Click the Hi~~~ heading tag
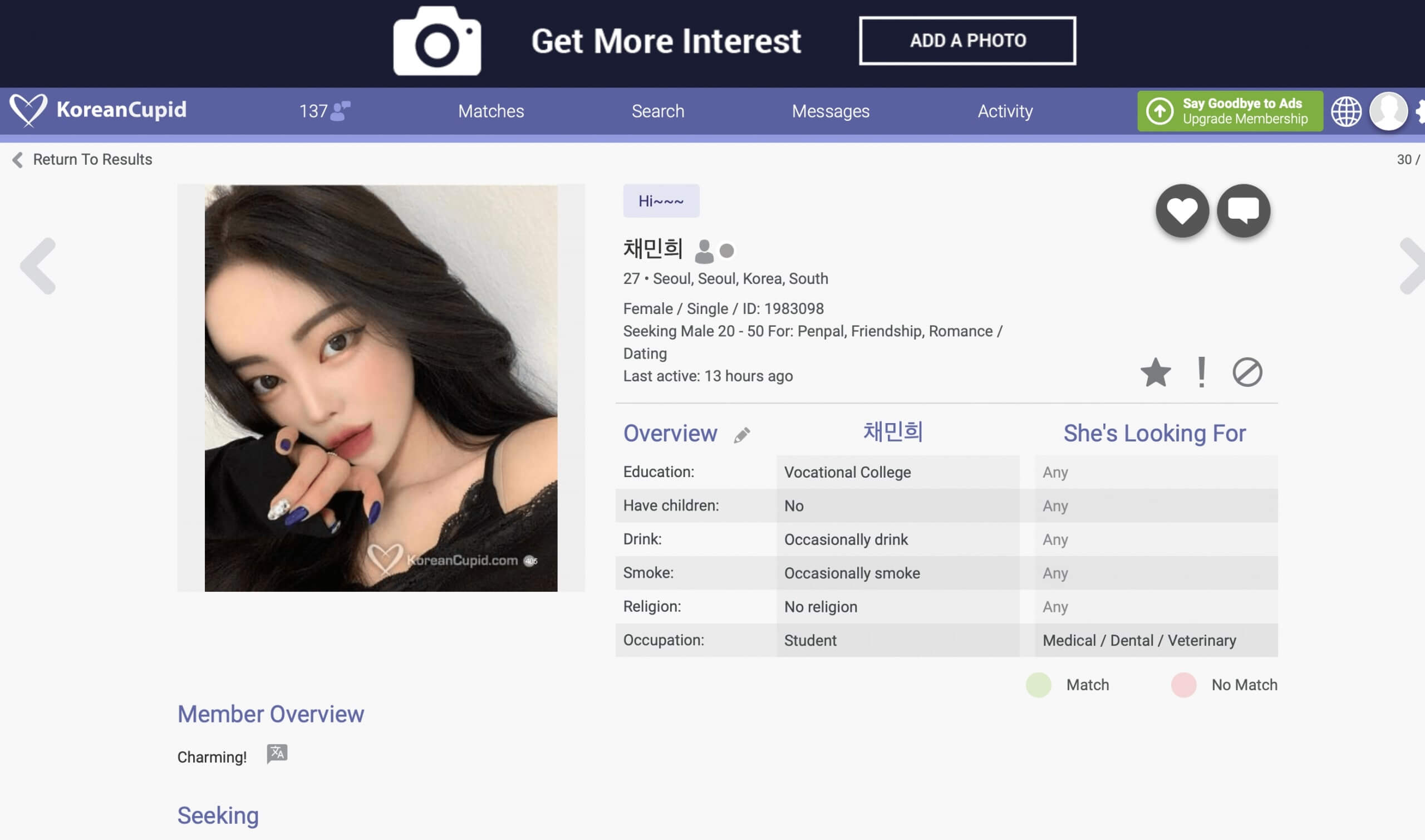 point(661,201)
